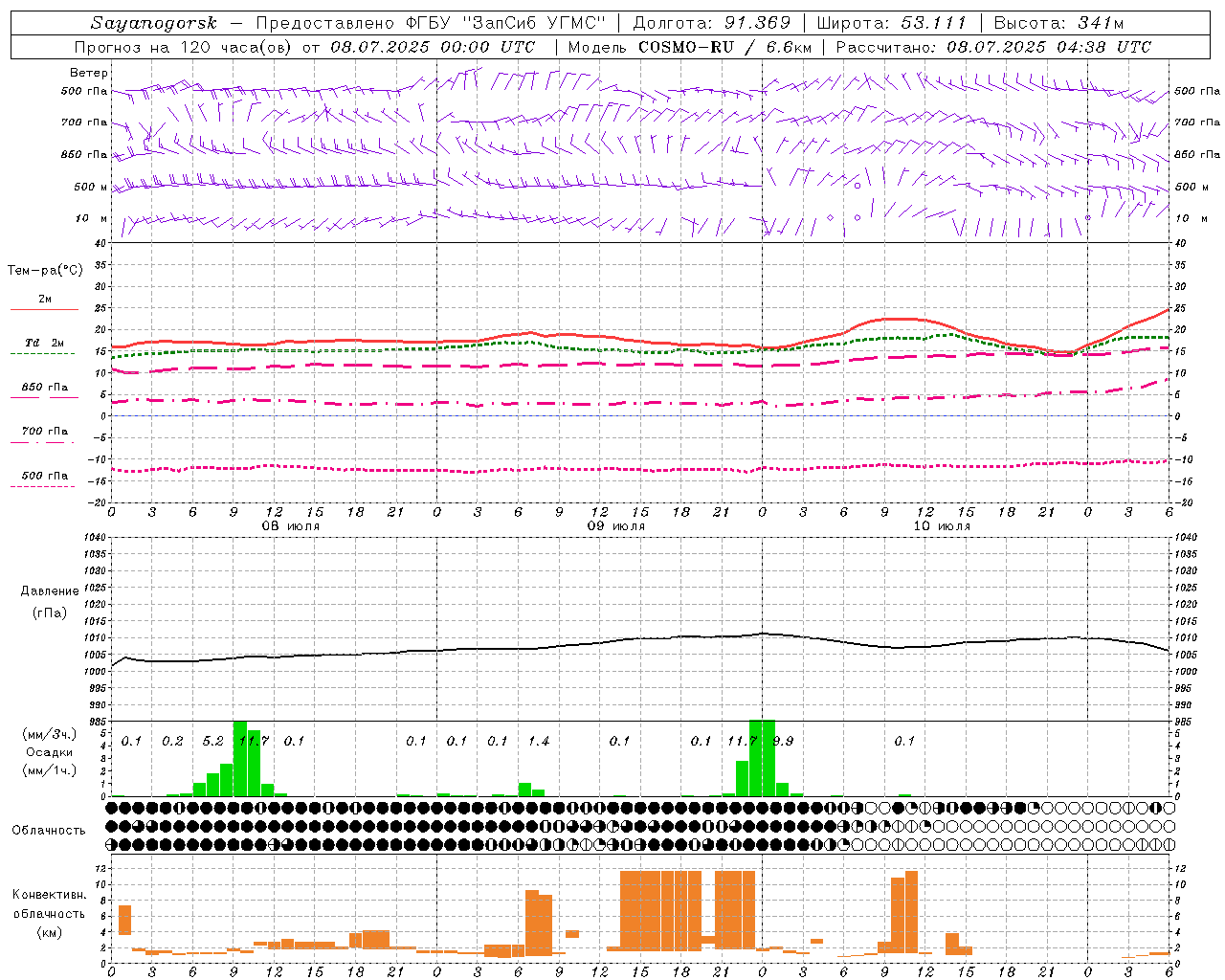The height and width of the screenshot is (980, 1225).
Task: Click the 850 гПа temperature legend entry
Action: click(x=44, y=391)
